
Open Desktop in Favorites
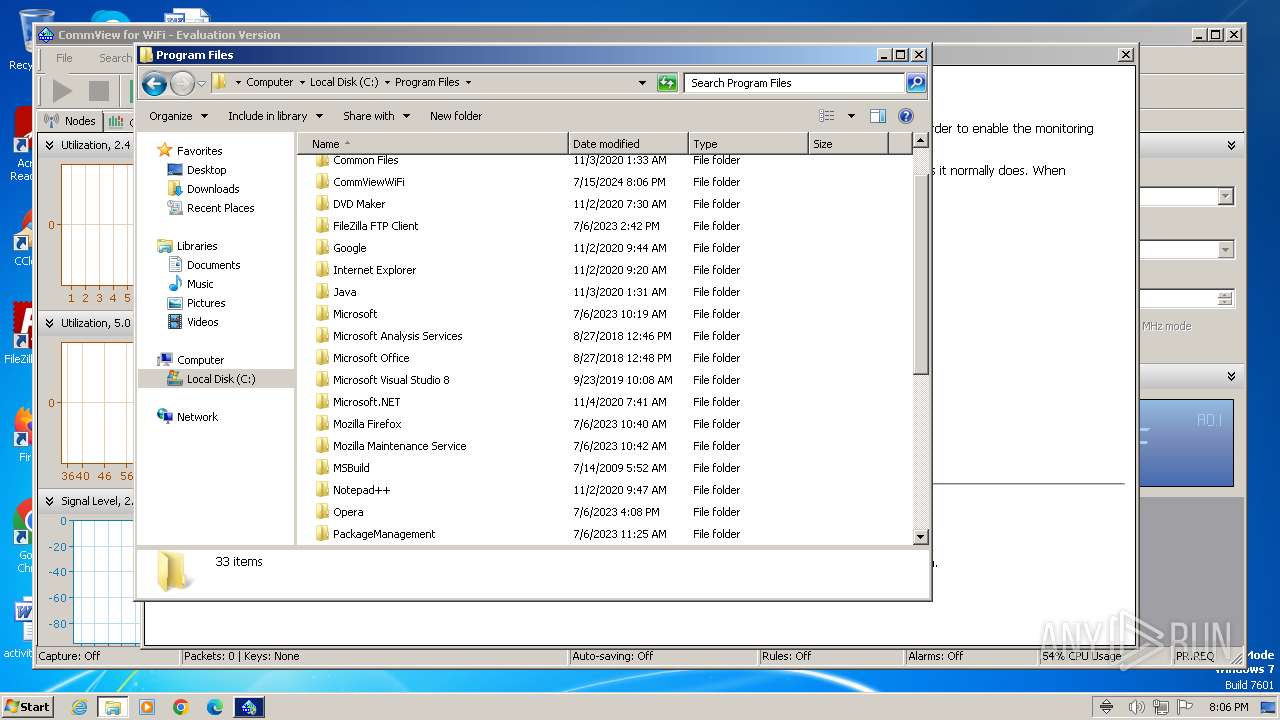click(x=206, y=170)
